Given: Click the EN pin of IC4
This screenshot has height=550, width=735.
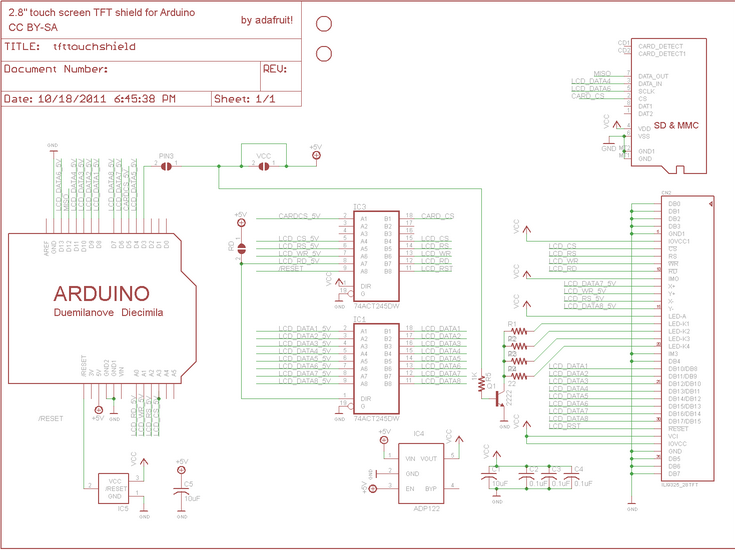Looking at the screenshot, I should [x=410, y=489].
